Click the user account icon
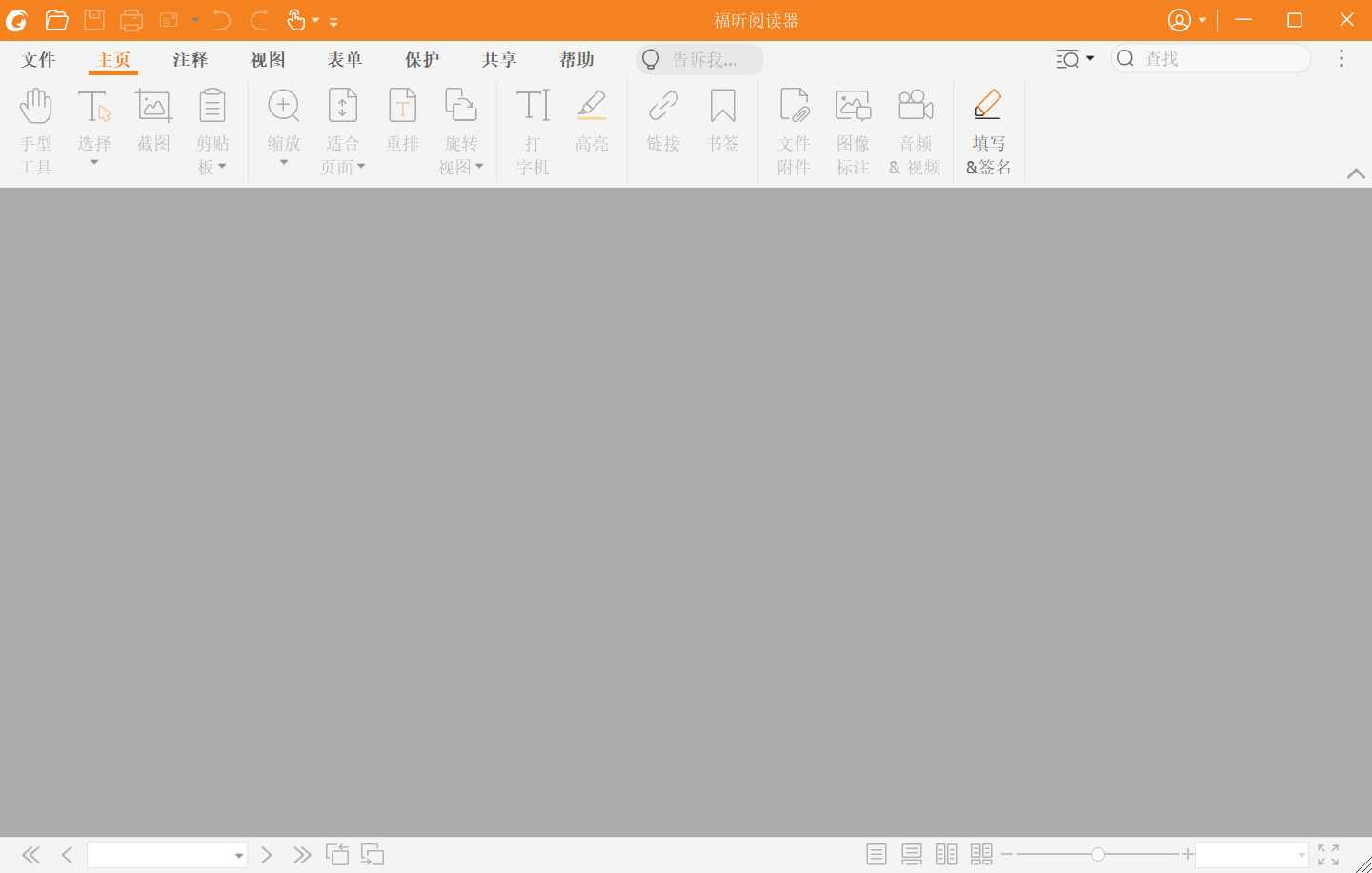This screenshot has width=1372, height=873. click(1180, 20)
